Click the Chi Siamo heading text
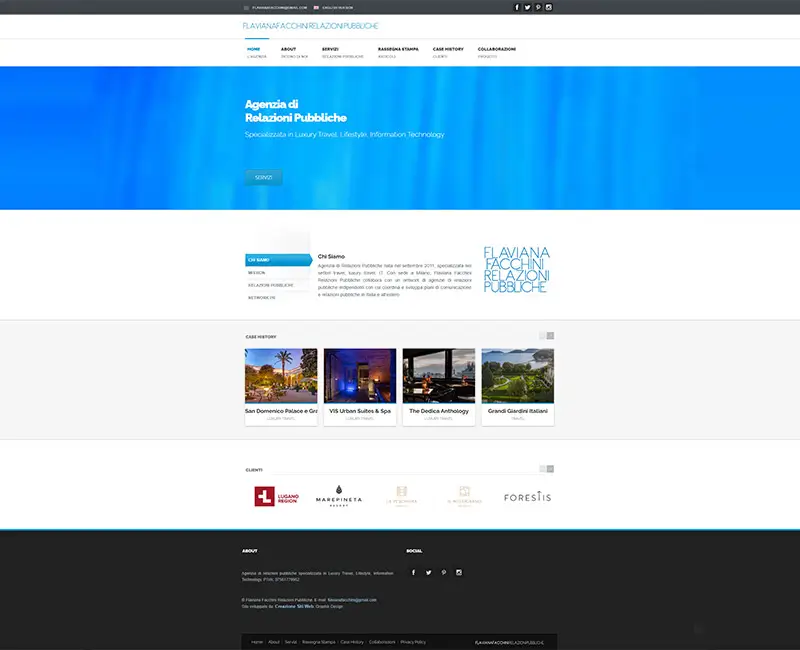Viewport: 800px width, 650px height. click(x=331, y=256)
